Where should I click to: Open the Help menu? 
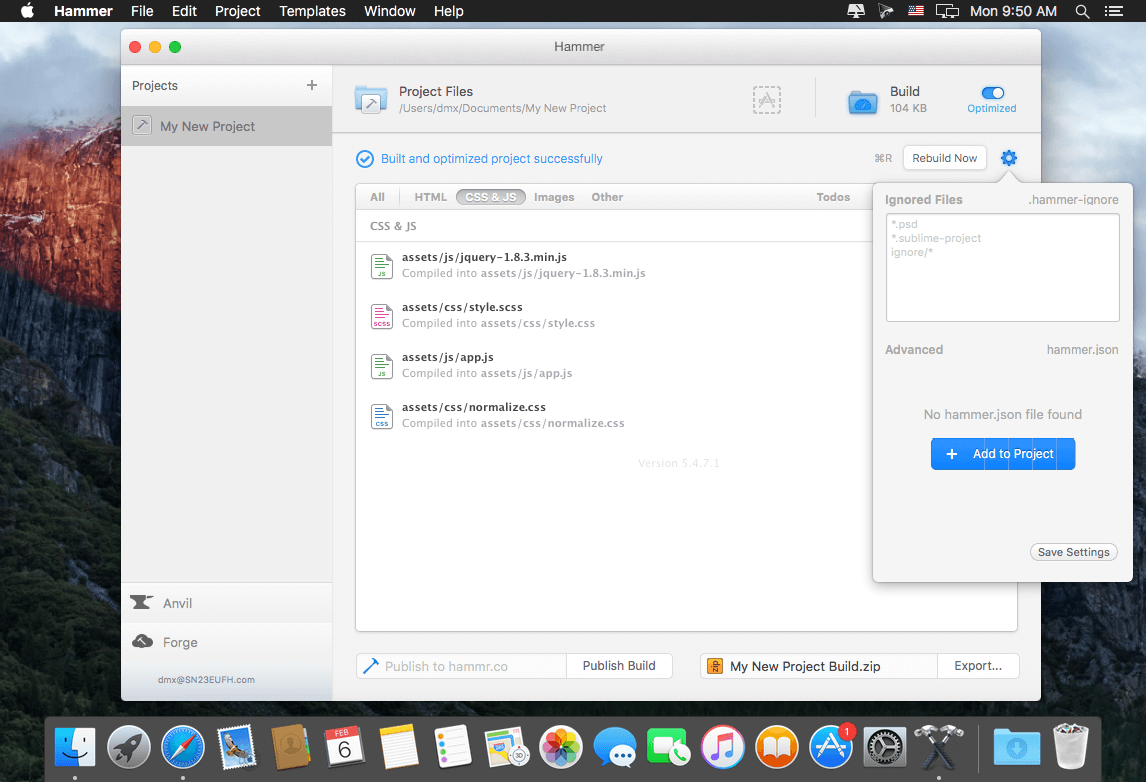pyautogui.click(x=448, y=11)
